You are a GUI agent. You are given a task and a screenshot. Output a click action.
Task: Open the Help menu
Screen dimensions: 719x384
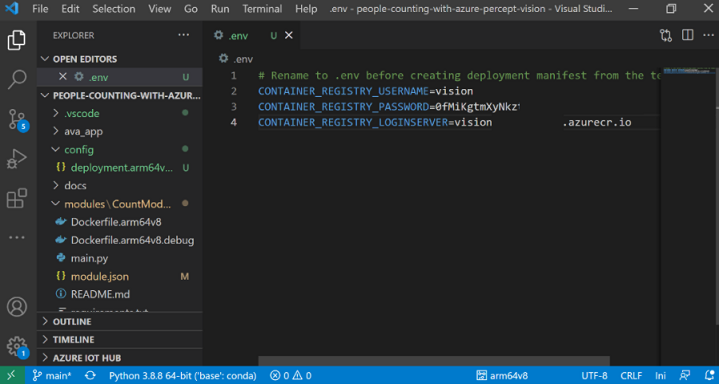306,9
